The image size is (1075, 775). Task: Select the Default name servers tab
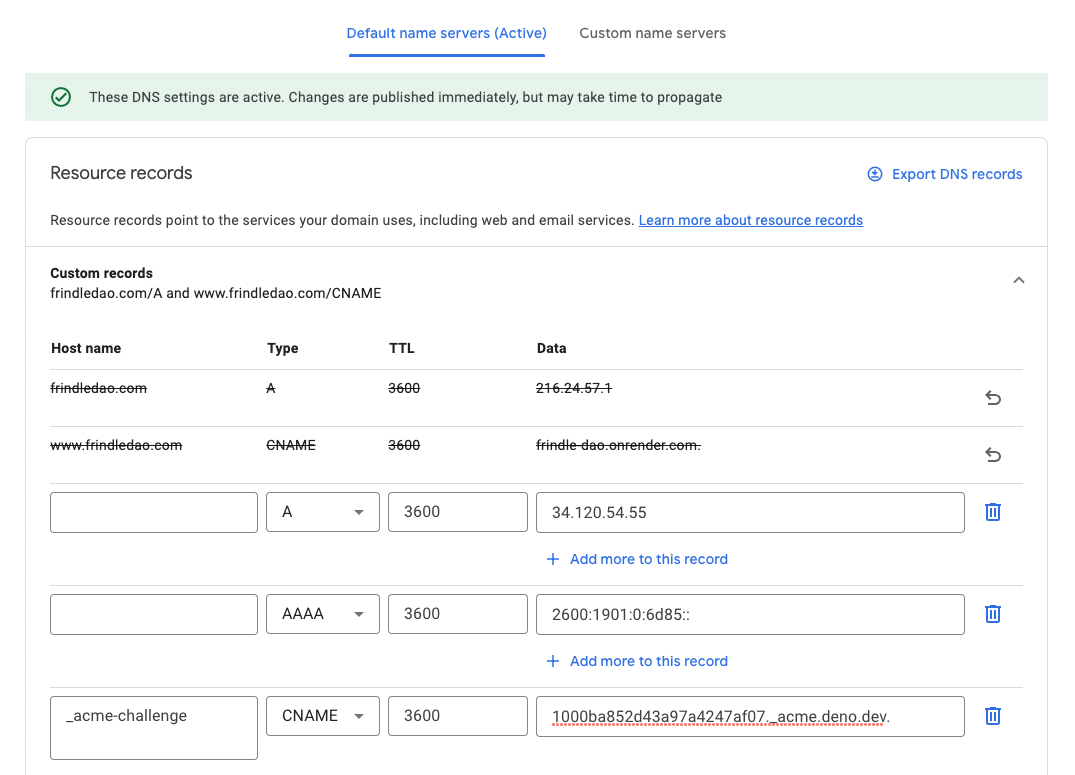[446, 33]
